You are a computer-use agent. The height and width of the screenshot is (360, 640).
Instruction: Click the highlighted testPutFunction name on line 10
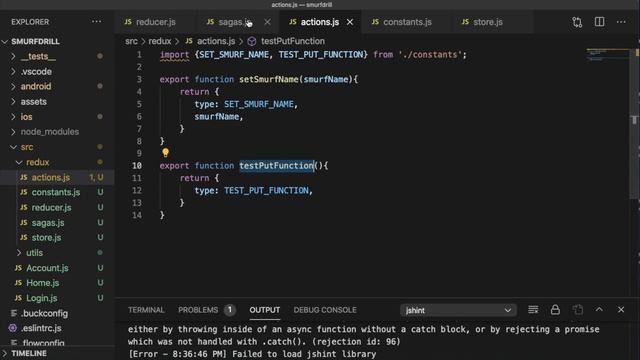[276, 166]
